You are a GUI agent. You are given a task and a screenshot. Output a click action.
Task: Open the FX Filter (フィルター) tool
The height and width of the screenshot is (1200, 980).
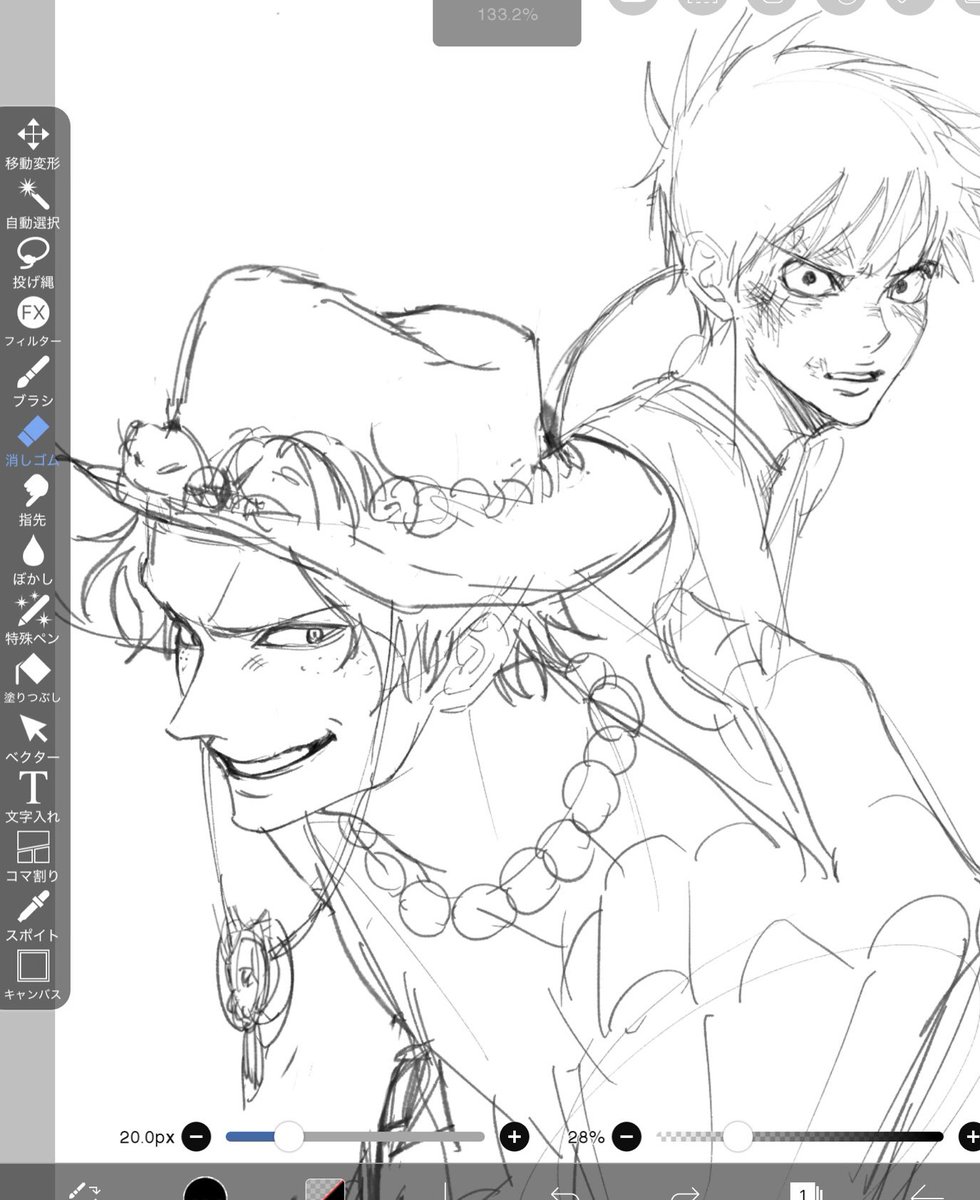pyautogui.click(x=33, y=323)
